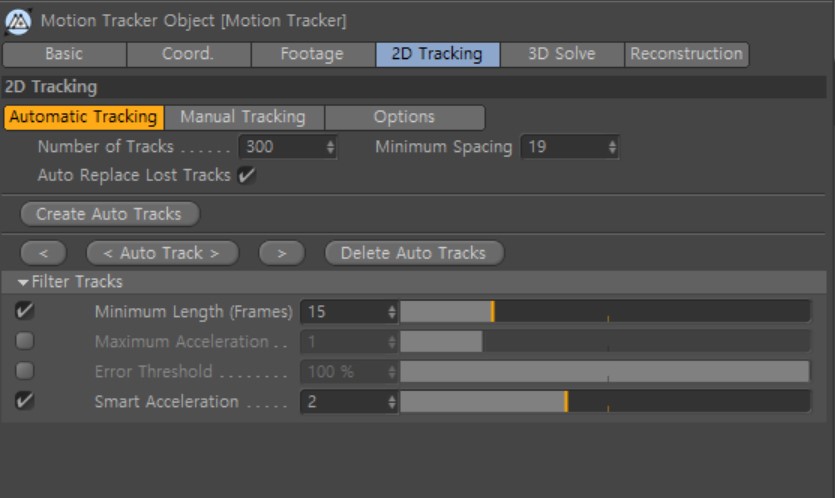The width and height of the screenshot is (835, 498).
Task: Click the Minimum Length slider bar
Action: [605, 312]
